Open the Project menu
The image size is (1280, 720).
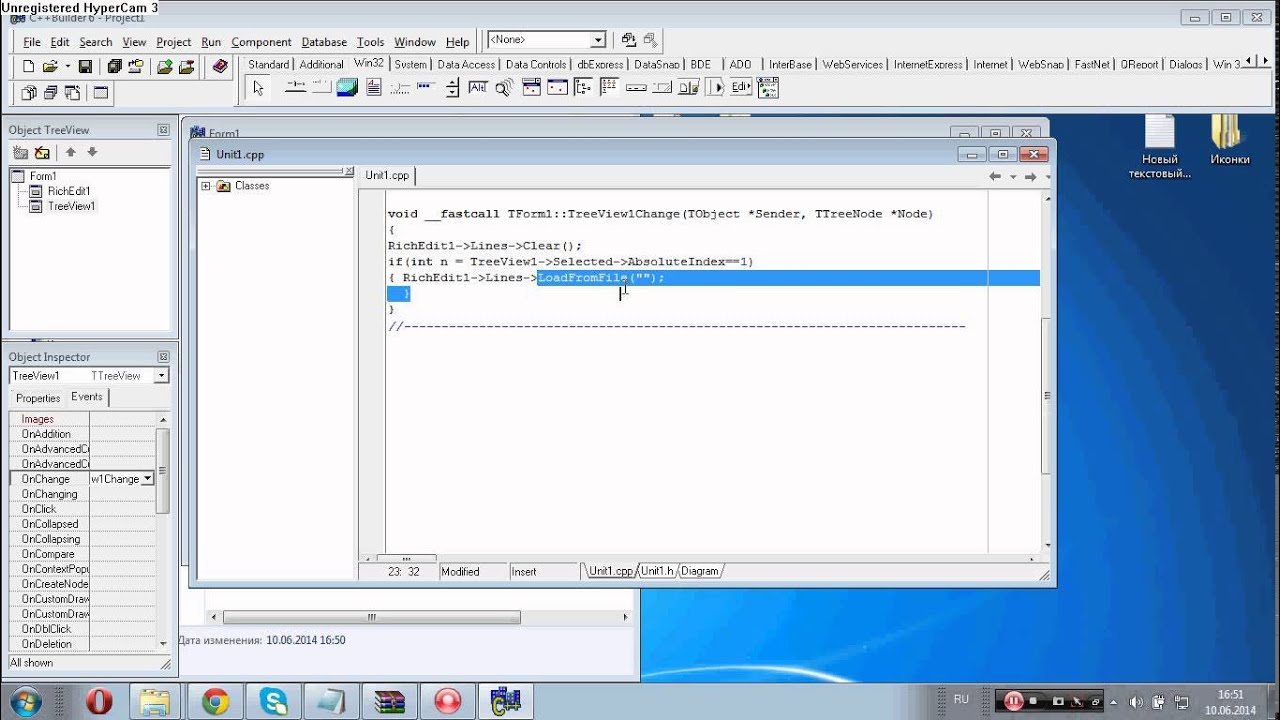click(173, 42)
